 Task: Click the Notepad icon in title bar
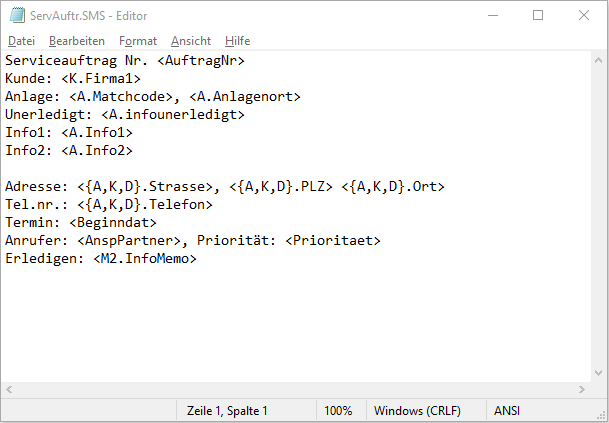click(17, 16)
